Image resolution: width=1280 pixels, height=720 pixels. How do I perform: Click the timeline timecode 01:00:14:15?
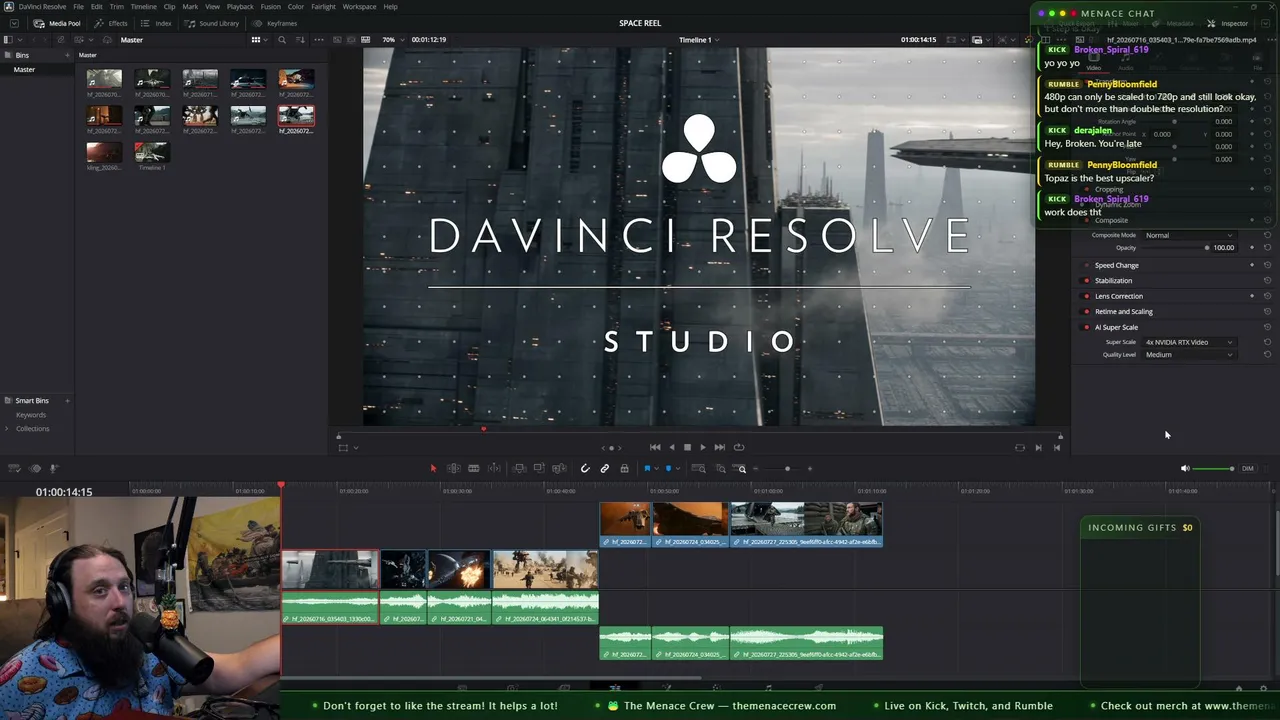pyautogui.click(x=64, y=491)
